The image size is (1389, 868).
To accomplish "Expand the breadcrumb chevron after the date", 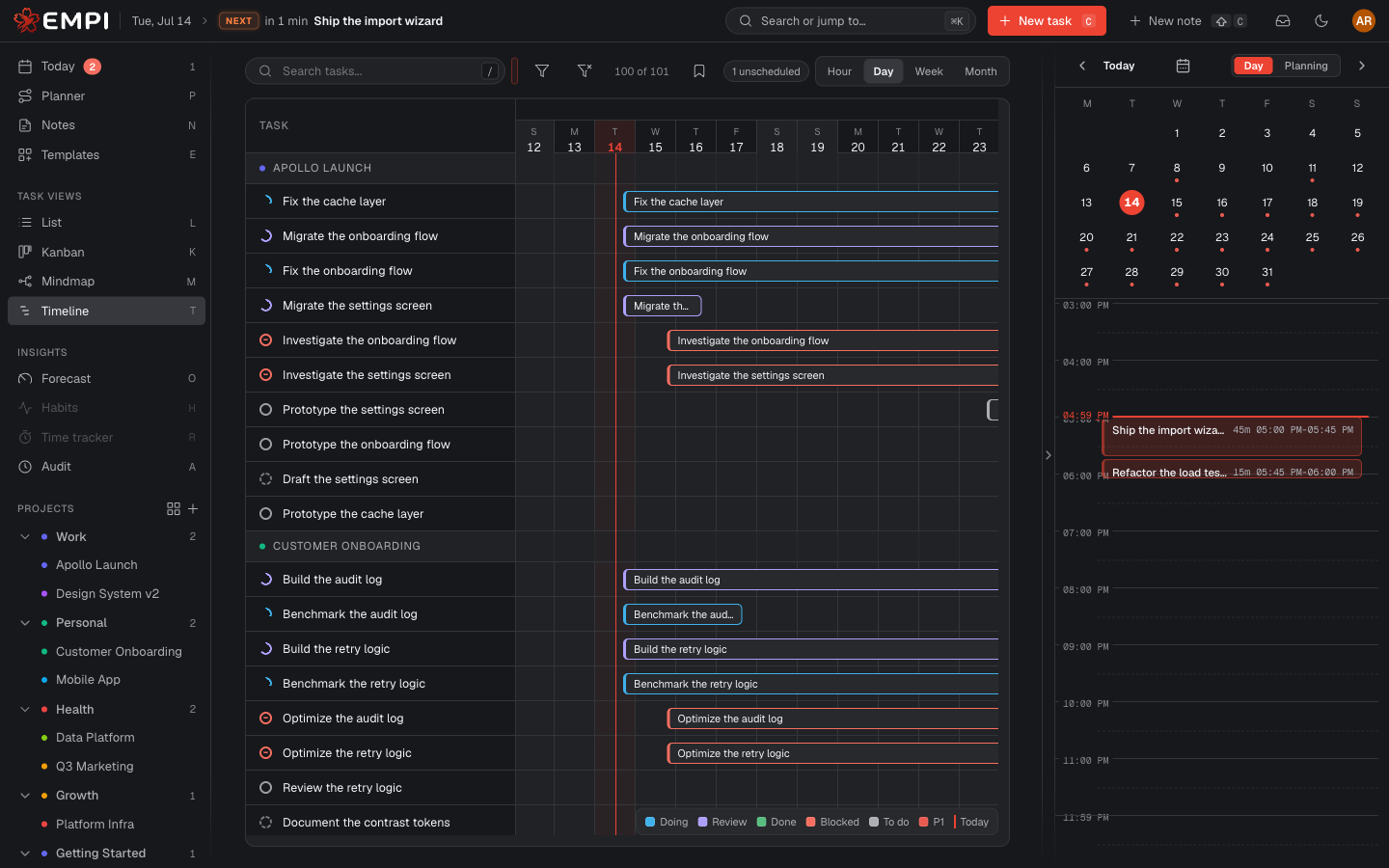I will pos(204,20).
